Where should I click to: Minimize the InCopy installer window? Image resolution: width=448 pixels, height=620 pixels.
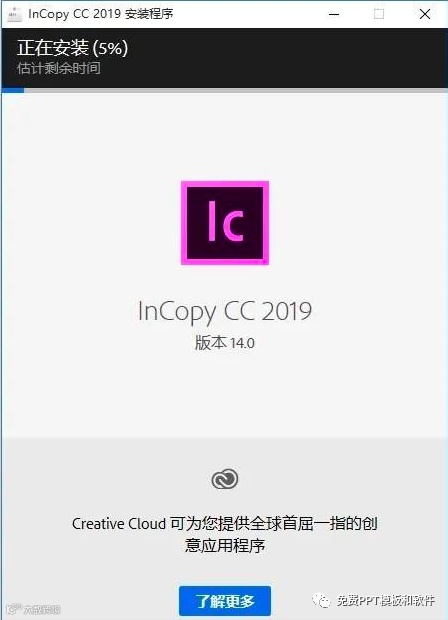pyautogui.click(x=334, y=14)
